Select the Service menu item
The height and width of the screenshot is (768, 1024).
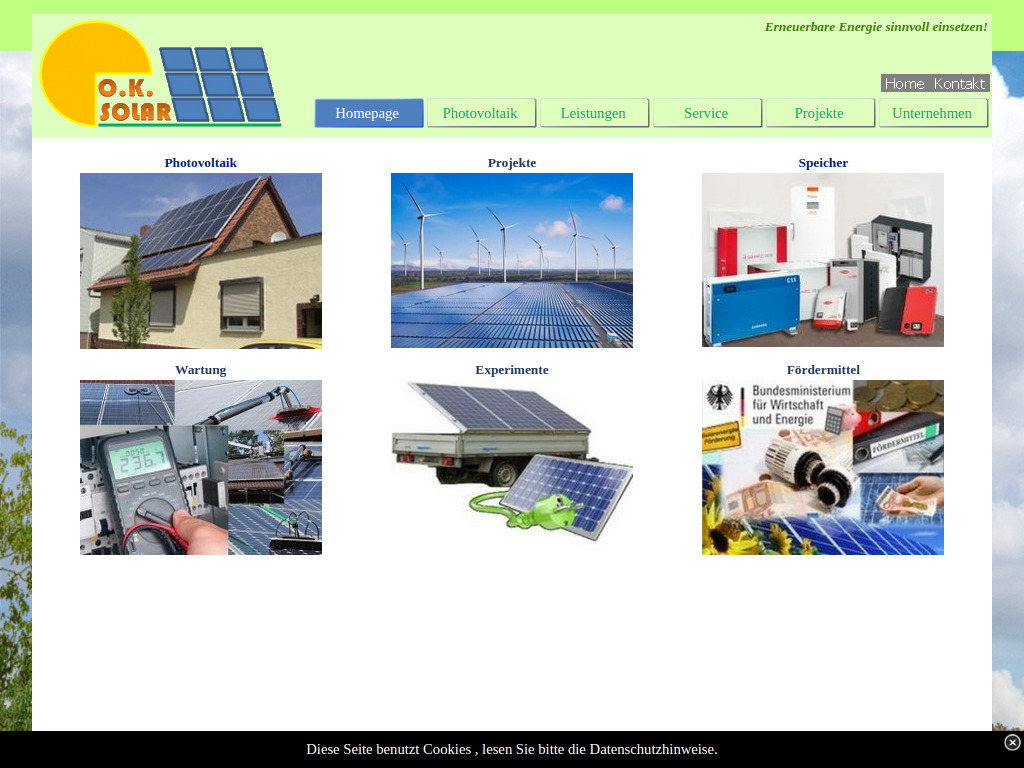[707, 113]
